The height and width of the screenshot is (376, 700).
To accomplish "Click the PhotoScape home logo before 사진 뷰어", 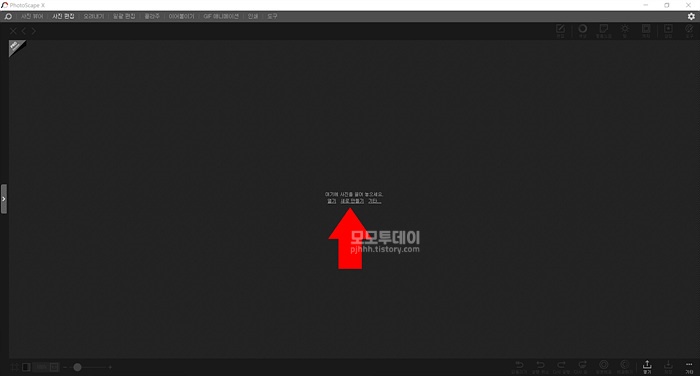I will coord(8,16).
